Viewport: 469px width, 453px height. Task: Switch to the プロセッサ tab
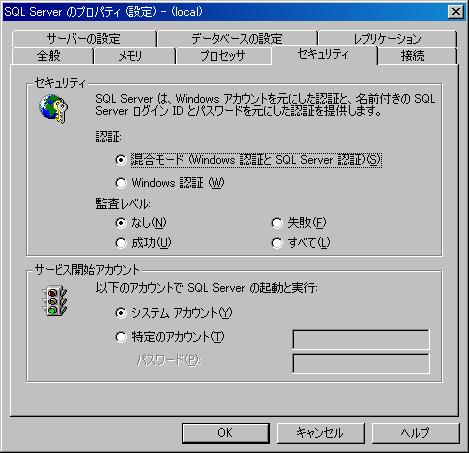(223, 56)
